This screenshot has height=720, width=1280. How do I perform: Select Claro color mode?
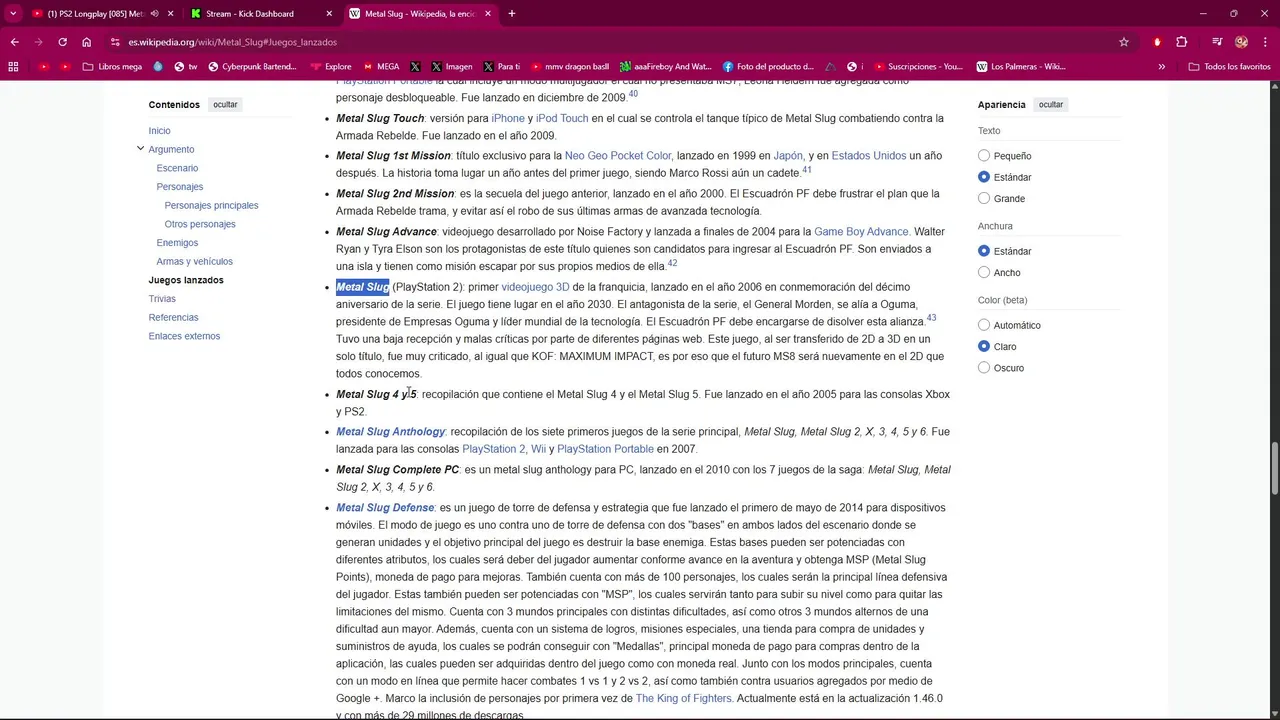point(984,346)
